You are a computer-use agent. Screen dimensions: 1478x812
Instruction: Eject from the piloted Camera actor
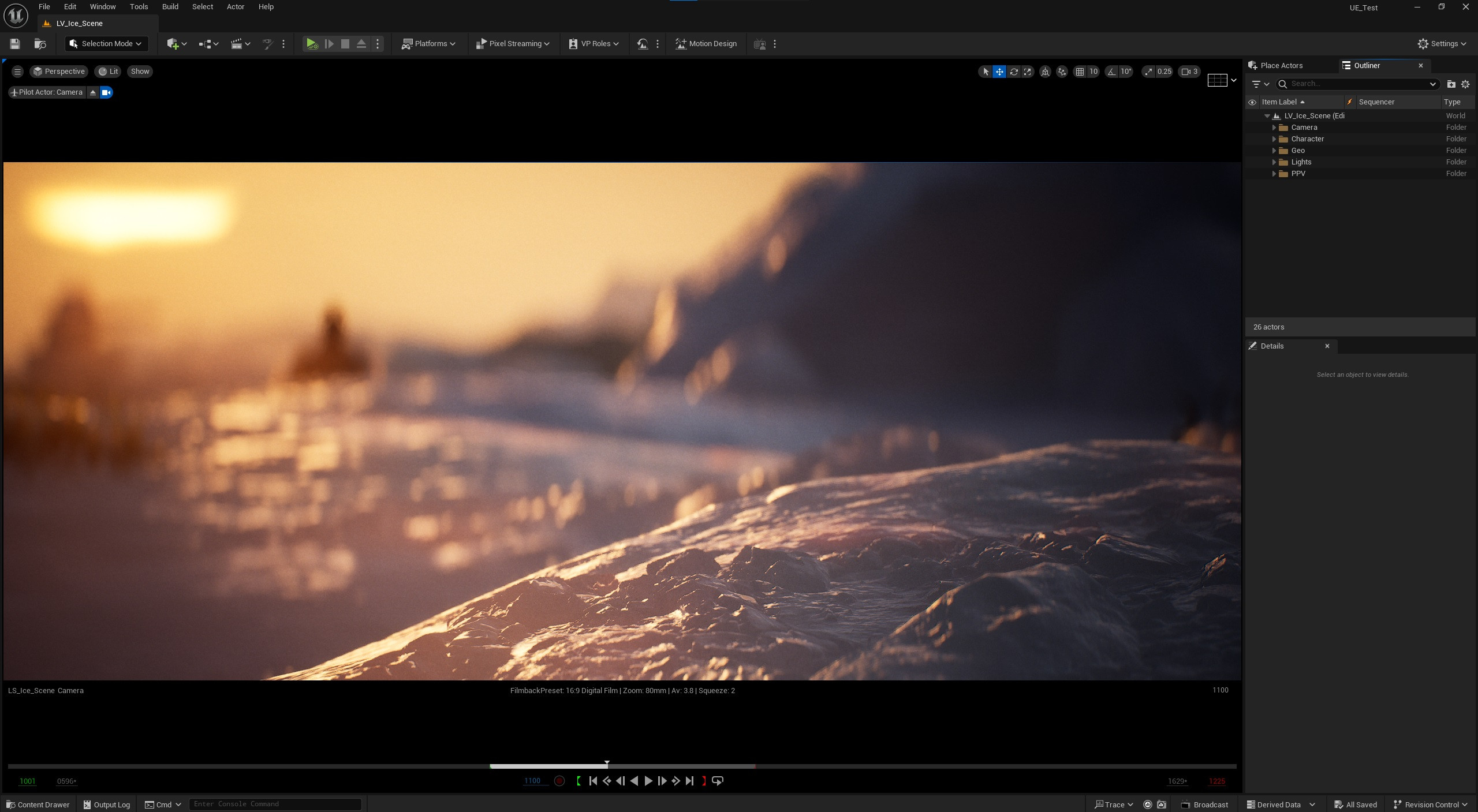click(x=93, y=92)
